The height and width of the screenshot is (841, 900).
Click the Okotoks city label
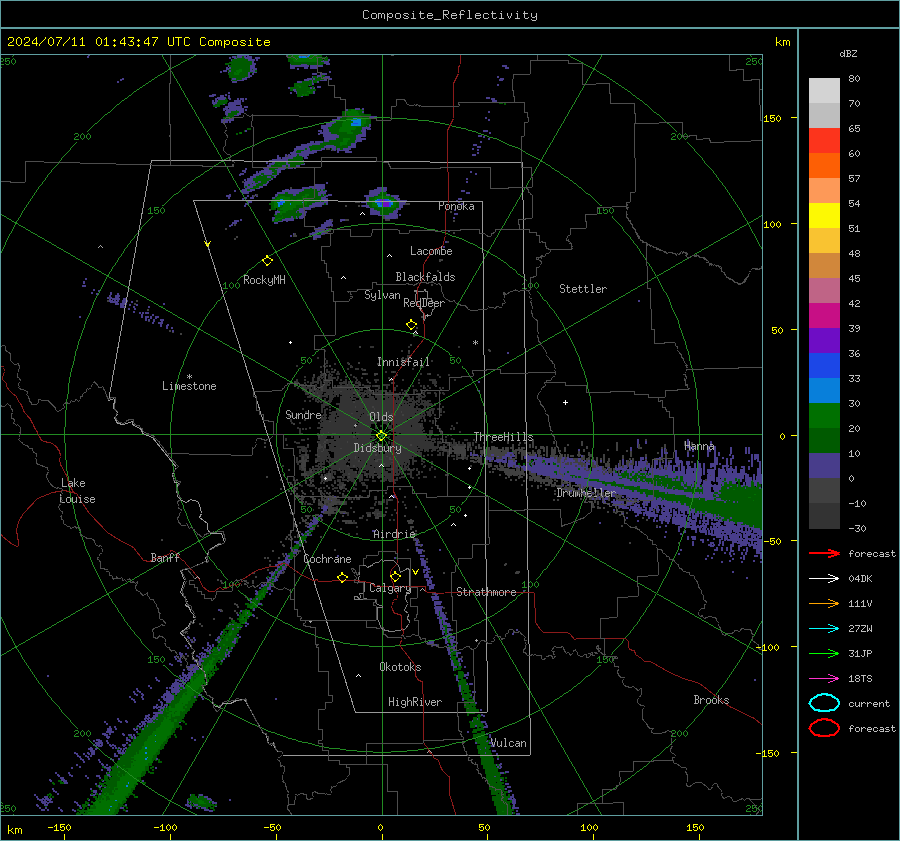coord(400,667)
